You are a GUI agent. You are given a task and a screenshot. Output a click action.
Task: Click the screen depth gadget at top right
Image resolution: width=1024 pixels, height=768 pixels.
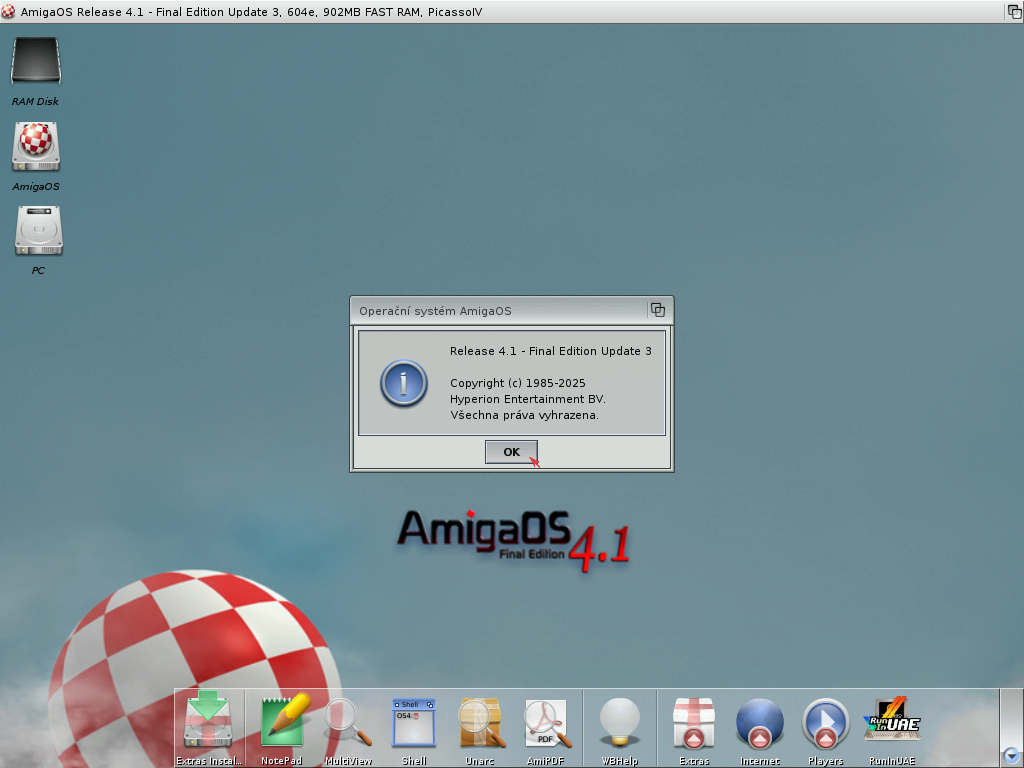[1013, 11]
